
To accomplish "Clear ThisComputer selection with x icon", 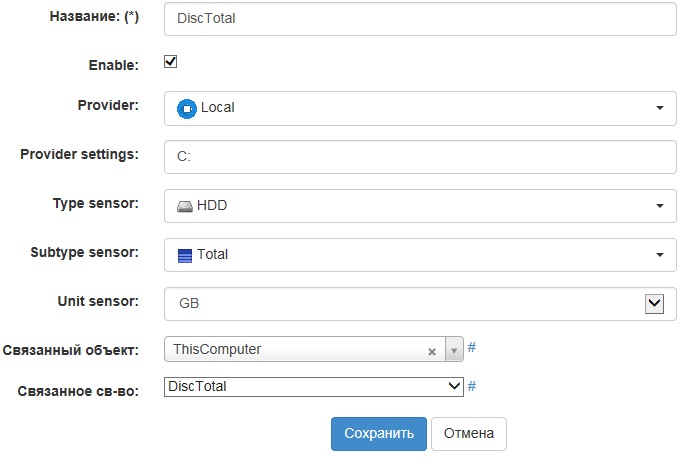I will [432, 351].
